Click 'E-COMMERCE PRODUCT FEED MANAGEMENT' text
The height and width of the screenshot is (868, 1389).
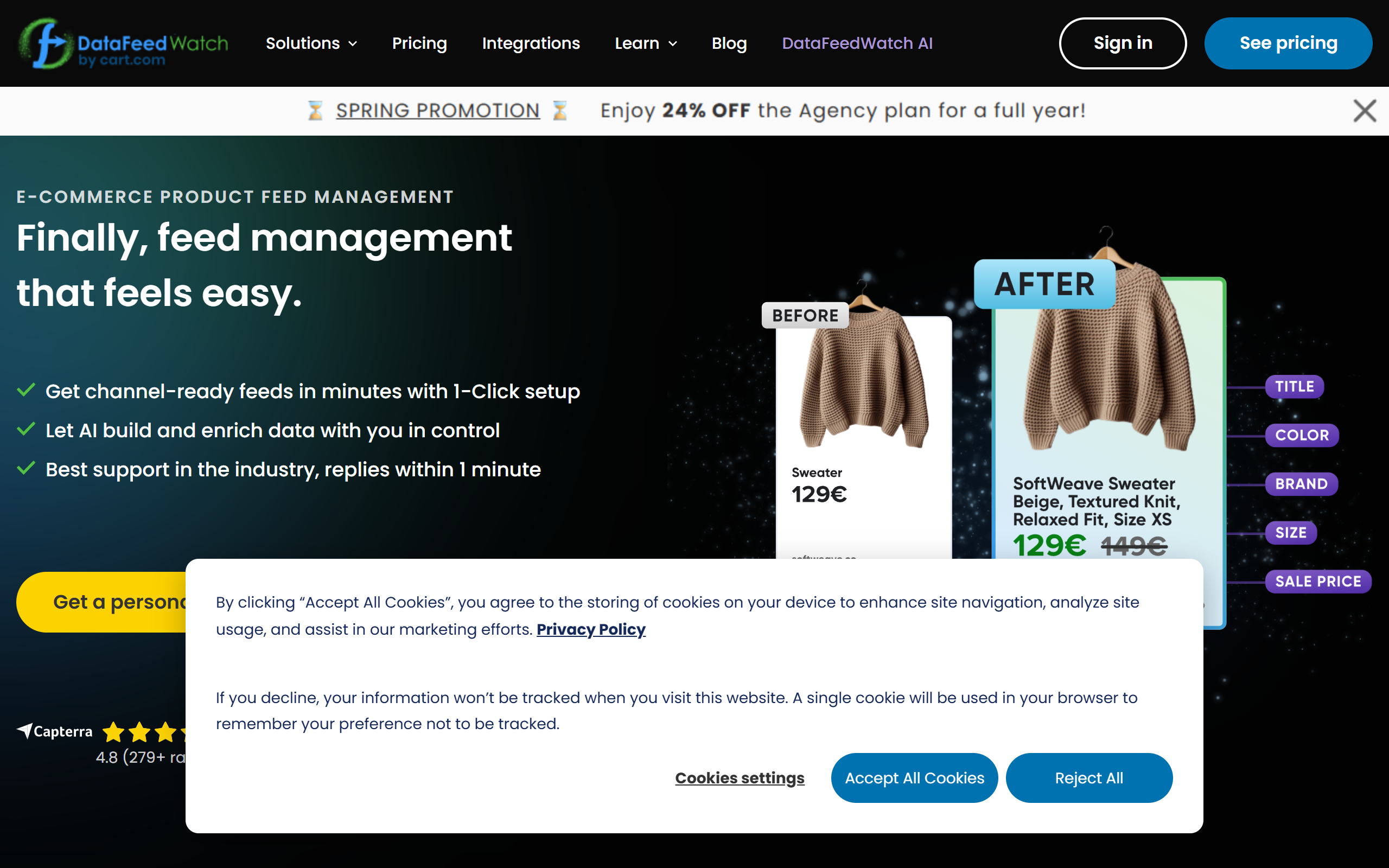[x=235, y=197]
